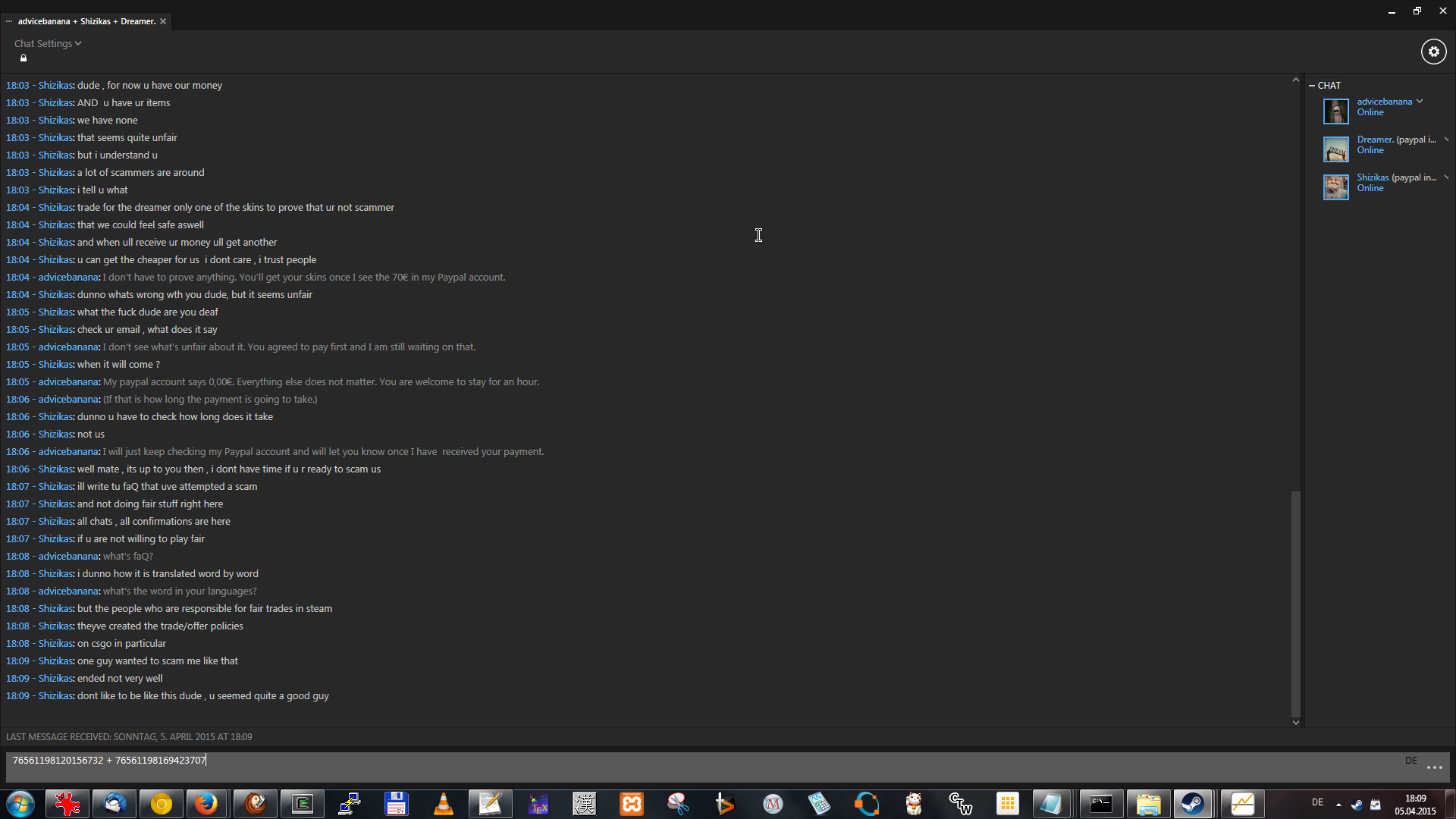This screenshot has height=819, width=1456.
Task: Click advicebanana's avatar in chat list
Action: (x=1335, y=111)
